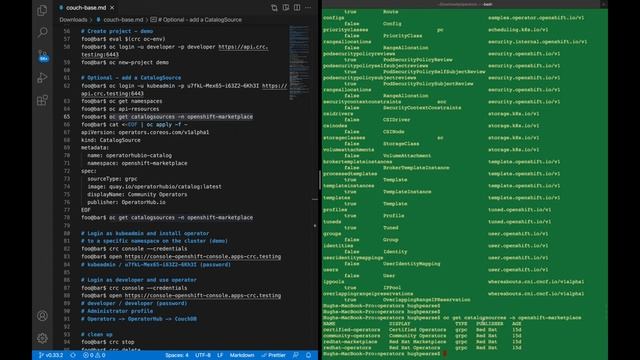Screen dimensions: 640x360
Task: Change language mode Markdown
Action: click(x=242, y=355)
